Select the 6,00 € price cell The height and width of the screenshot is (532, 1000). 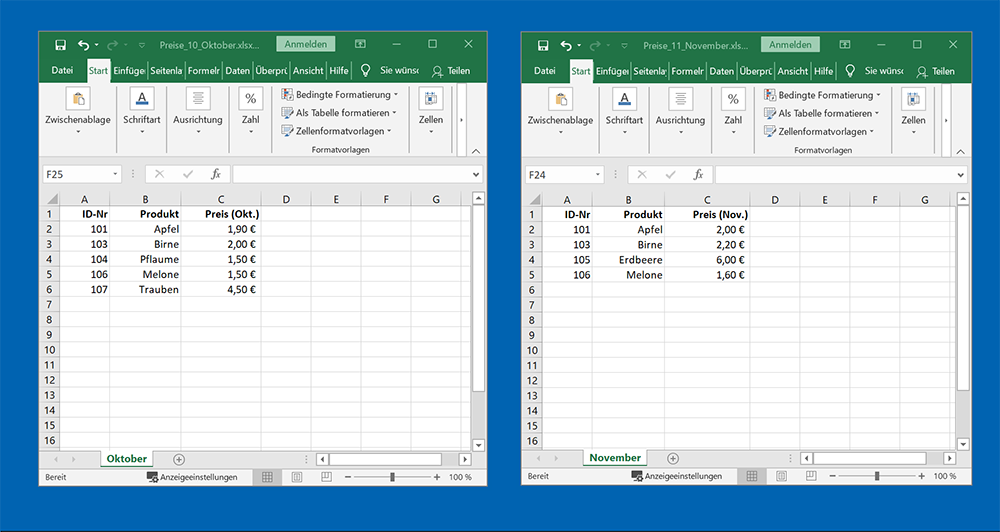point(707,260)
